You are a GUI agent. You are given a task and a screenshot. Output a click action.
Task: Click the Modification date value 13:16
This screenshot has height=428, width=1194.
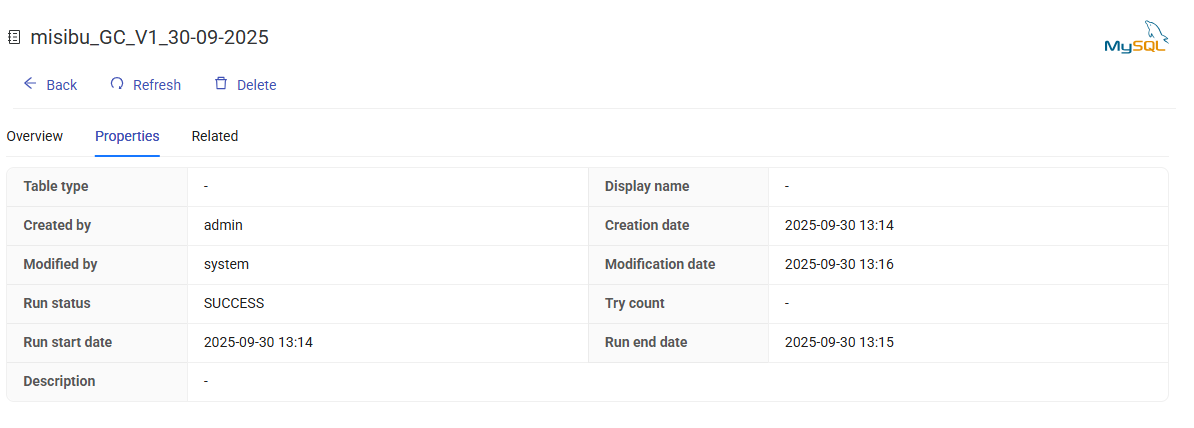(x=839, y=264)
